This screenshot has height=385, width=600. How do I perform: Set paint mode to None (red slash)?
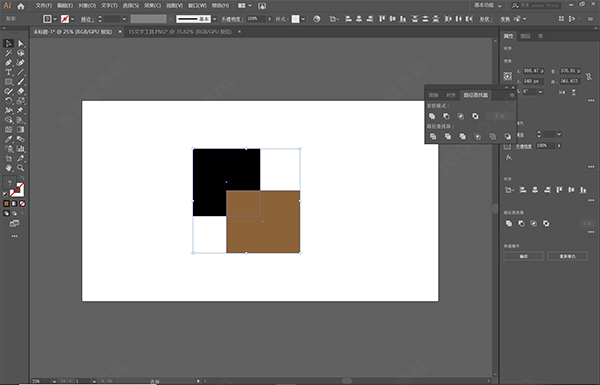(x=23, y=204)
